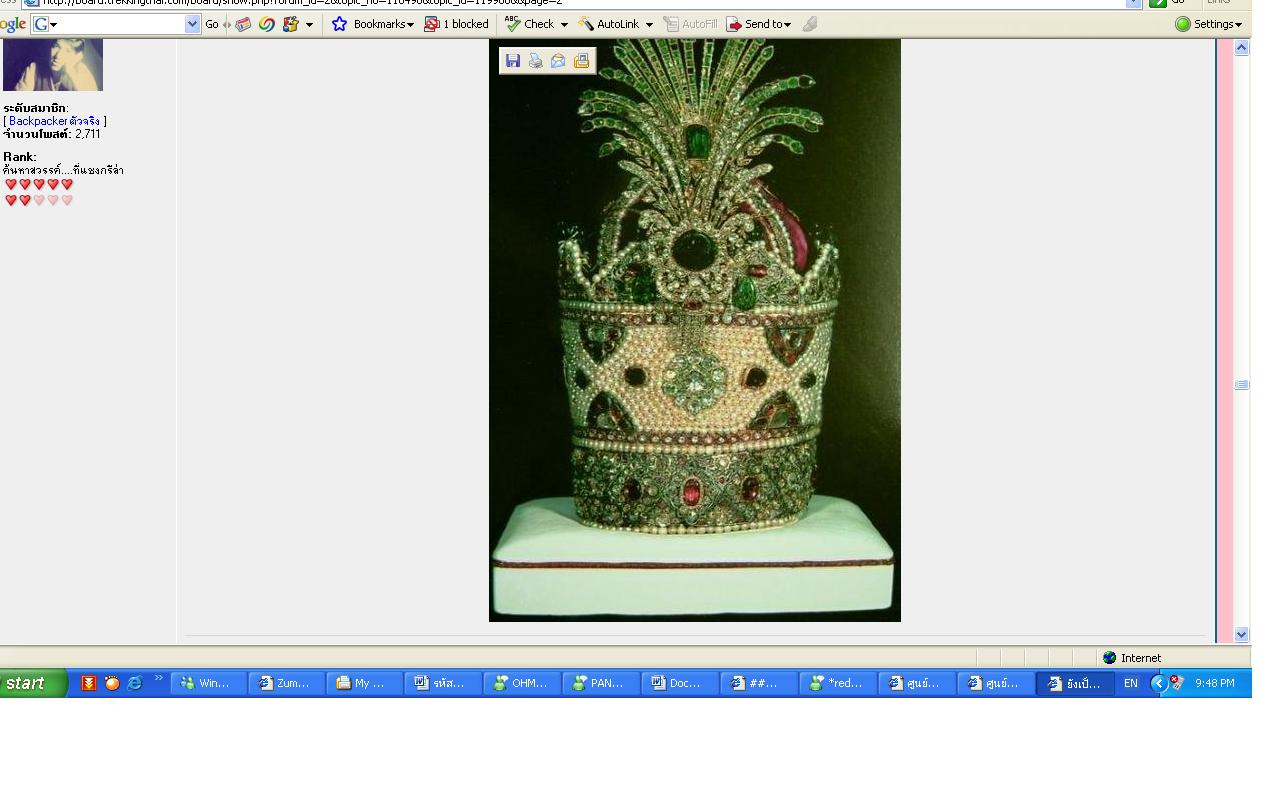Expand Quick Launch overflow chevron
The height and width of the screenshot is (800, 1280).
[158, 679]
